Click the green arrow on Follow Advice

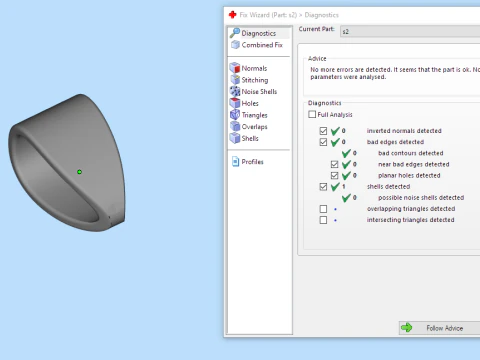tap(406, 328)
